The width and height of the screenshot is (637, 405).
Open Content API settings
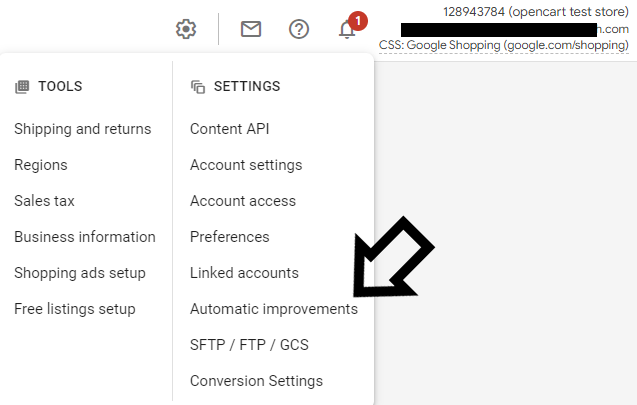click(230, 129)
